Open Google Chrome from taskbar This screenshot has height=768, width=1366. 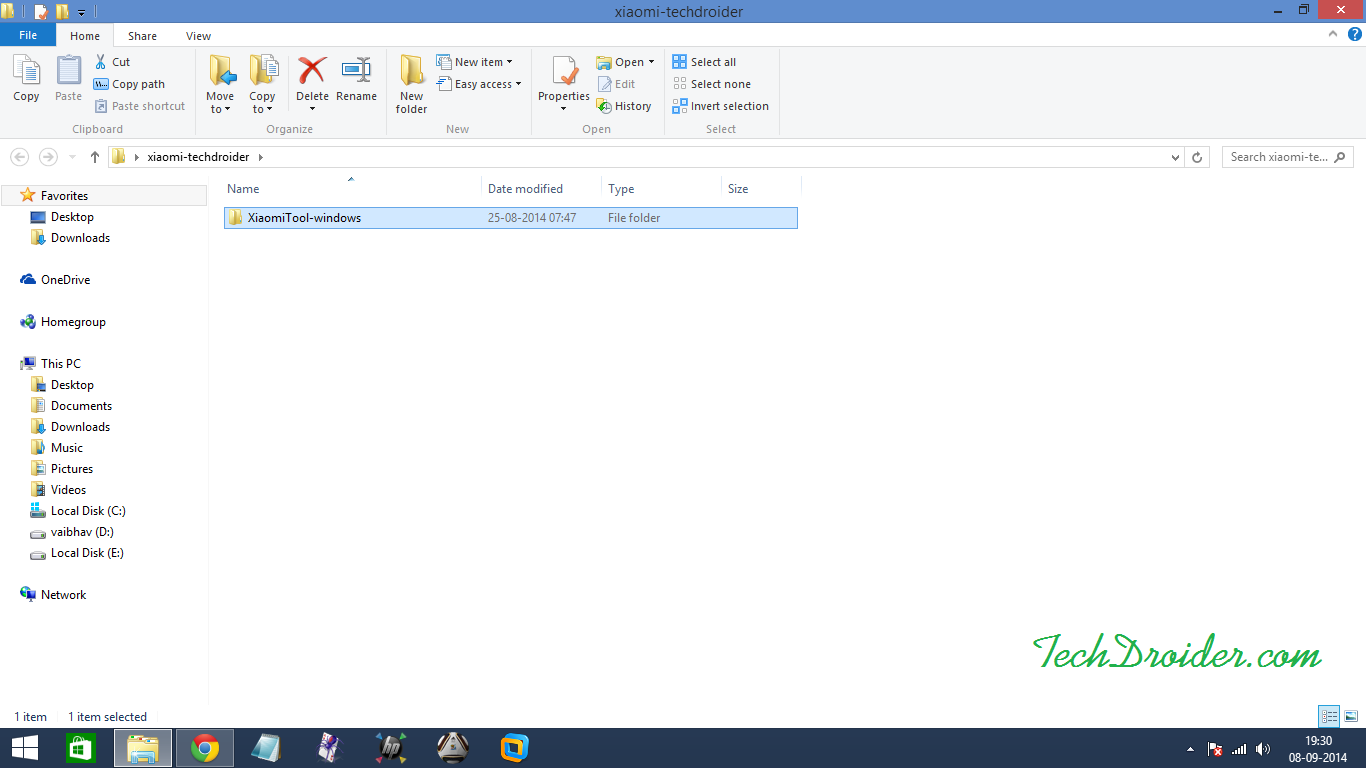[x=205, y=748]
